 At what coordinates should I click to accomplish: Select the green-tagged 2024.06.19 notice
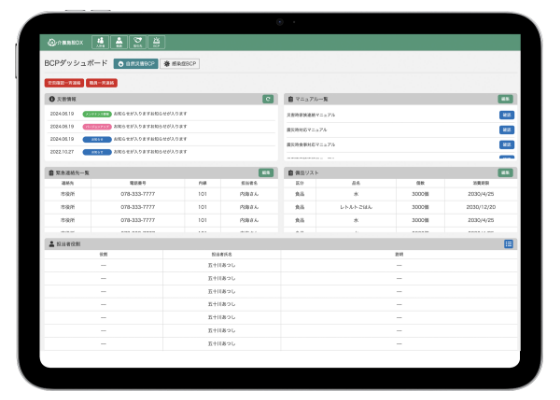161,114
